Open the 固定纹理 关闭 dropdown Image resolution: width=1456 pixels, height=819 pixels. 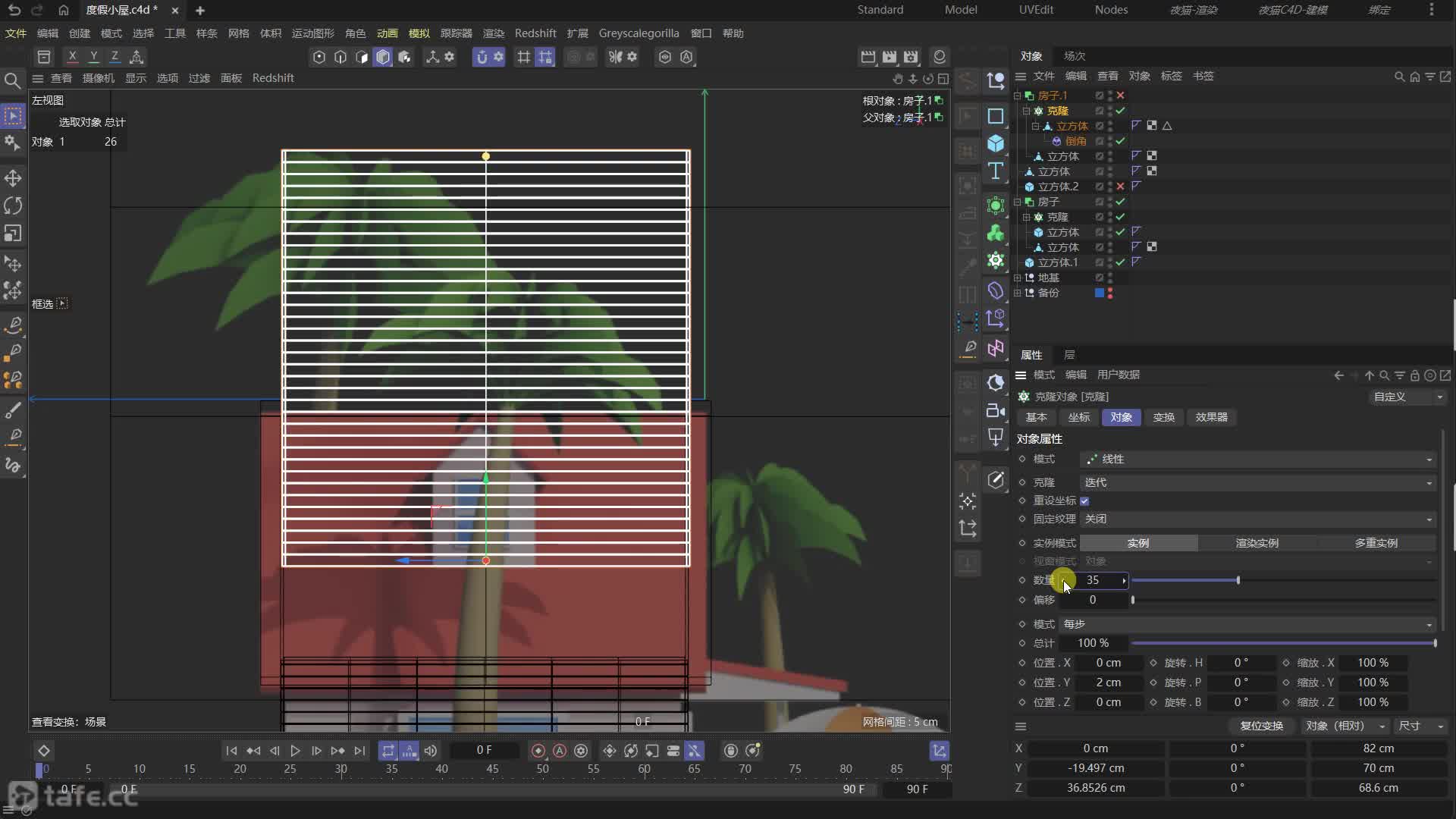click(x=1257, y=519)
